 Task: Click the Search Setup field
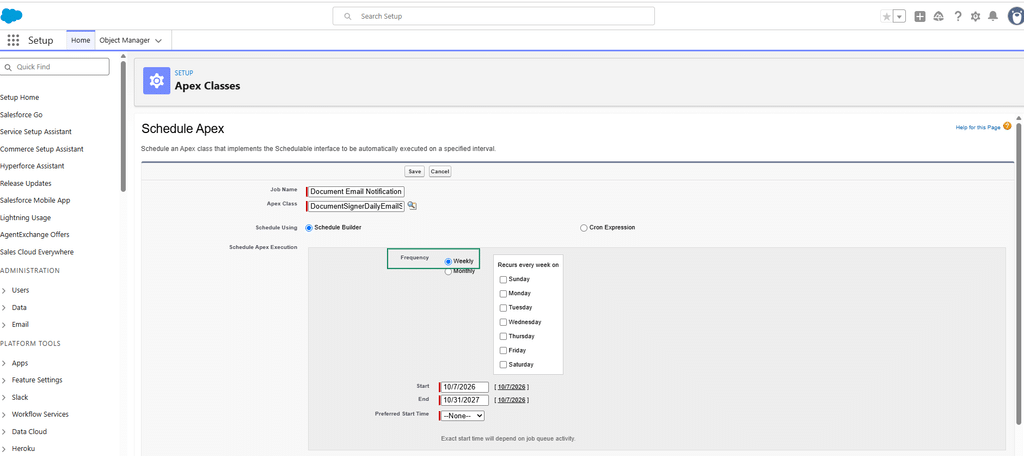[x=493, y=16]
